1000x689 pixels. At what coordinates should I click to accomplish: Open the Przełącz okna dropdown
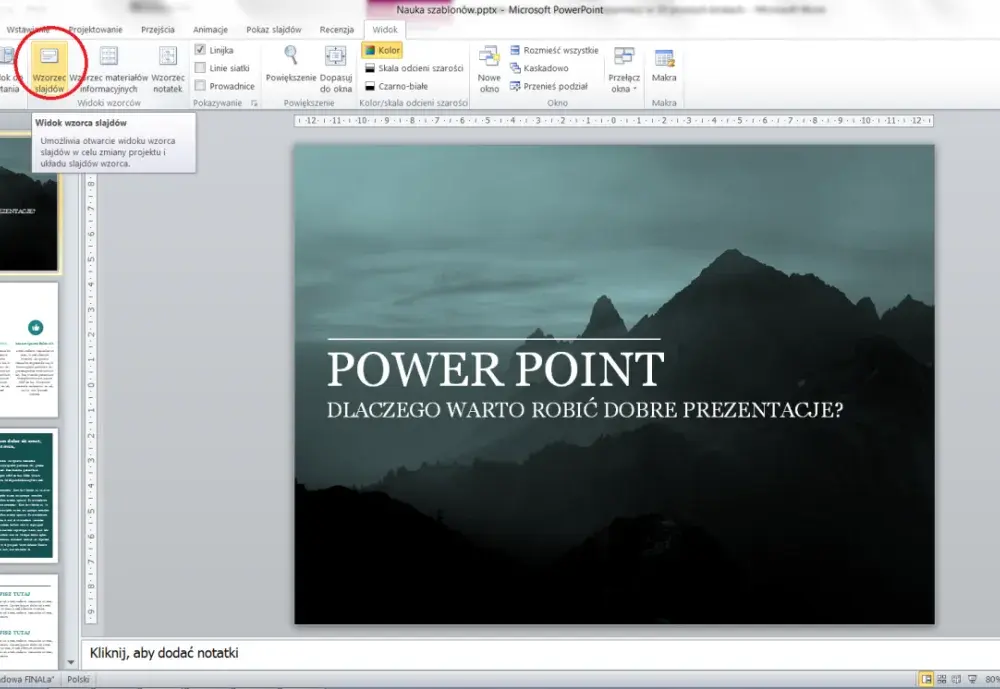pos(624,70)
